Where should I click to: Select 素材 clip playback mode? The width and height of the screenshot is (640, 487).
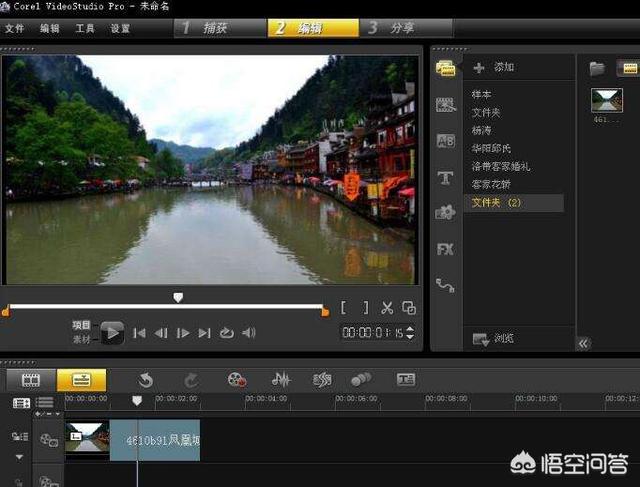81,339
